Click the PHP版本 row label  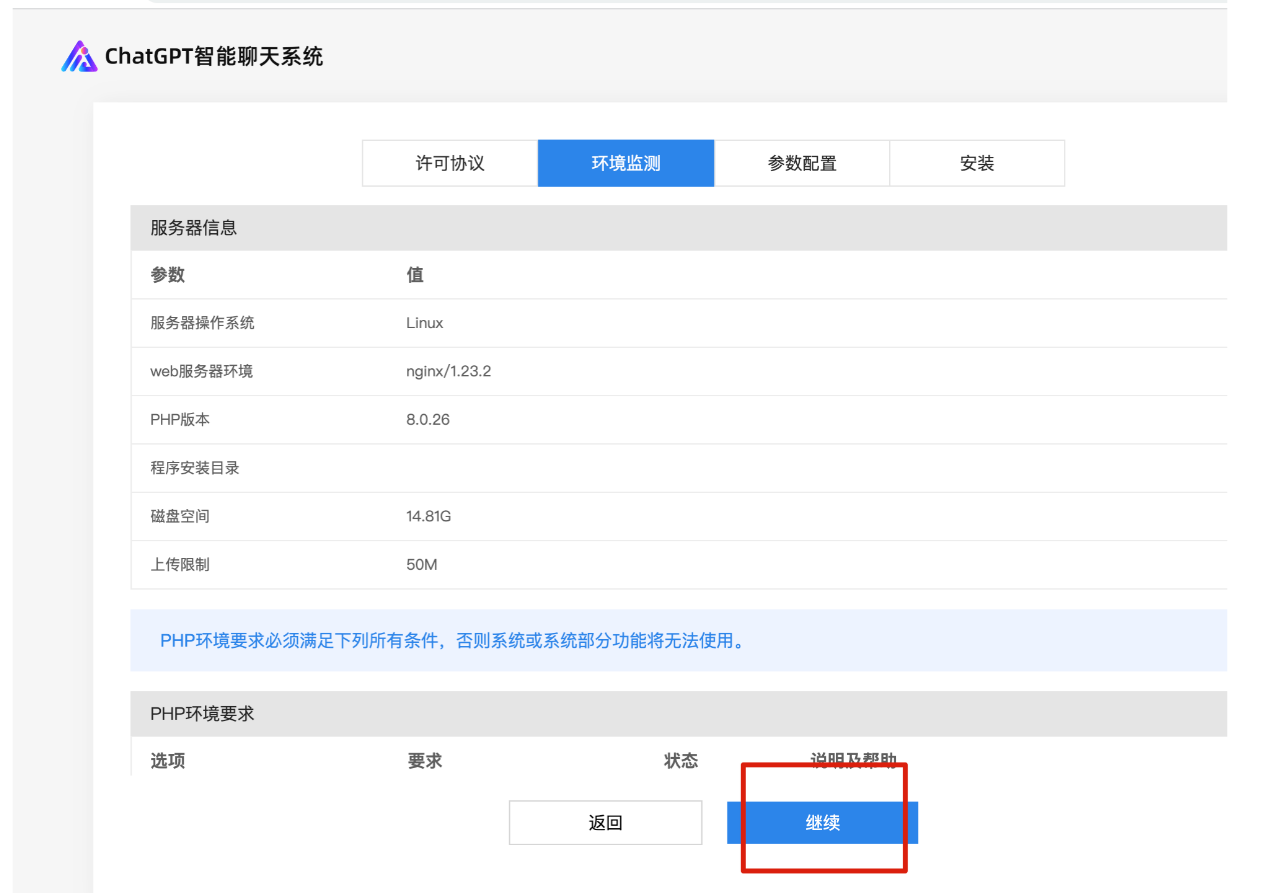click(x=181, y=419)
